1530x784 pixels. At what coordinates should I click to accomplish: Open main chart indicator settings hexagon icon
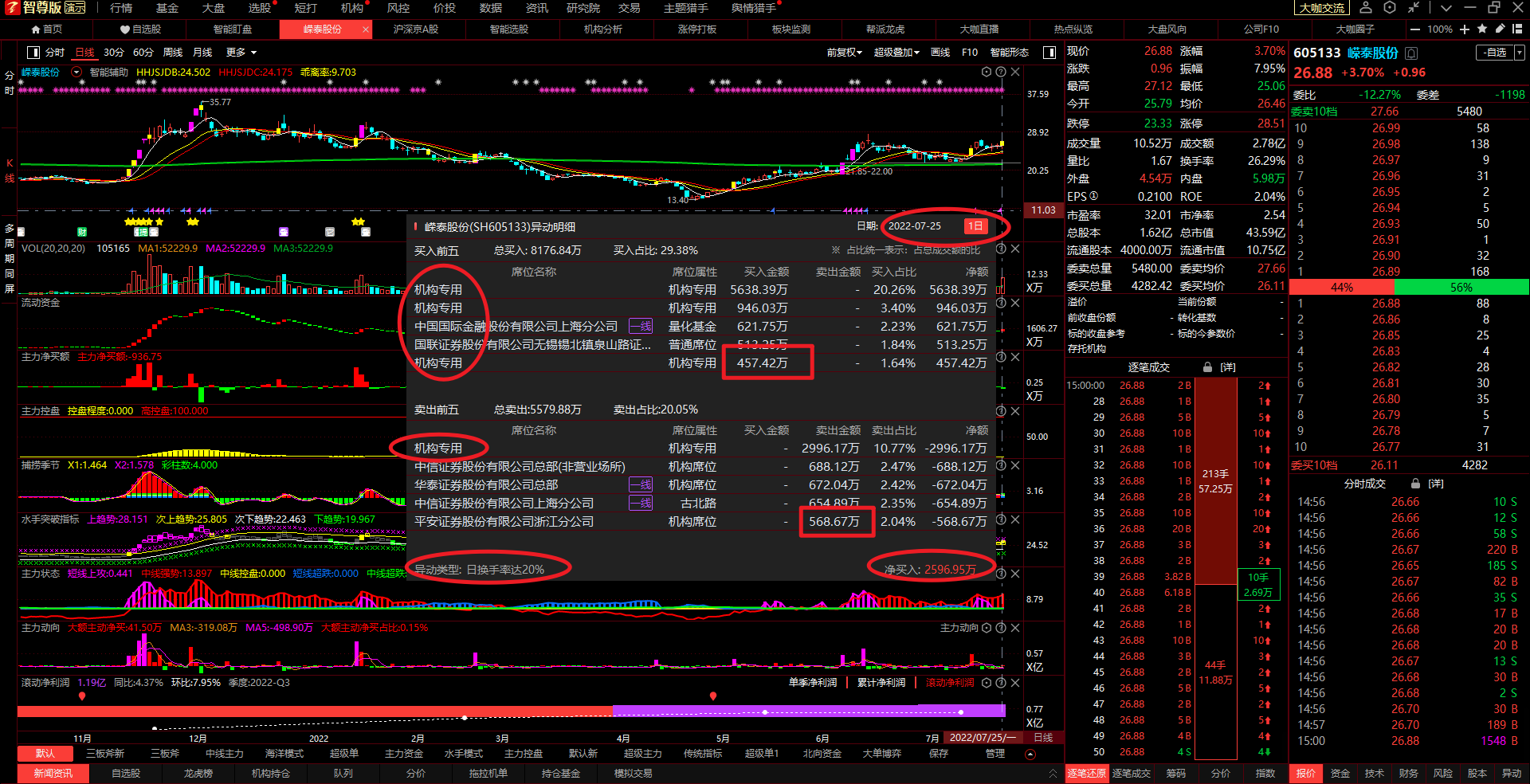(987, 72)
